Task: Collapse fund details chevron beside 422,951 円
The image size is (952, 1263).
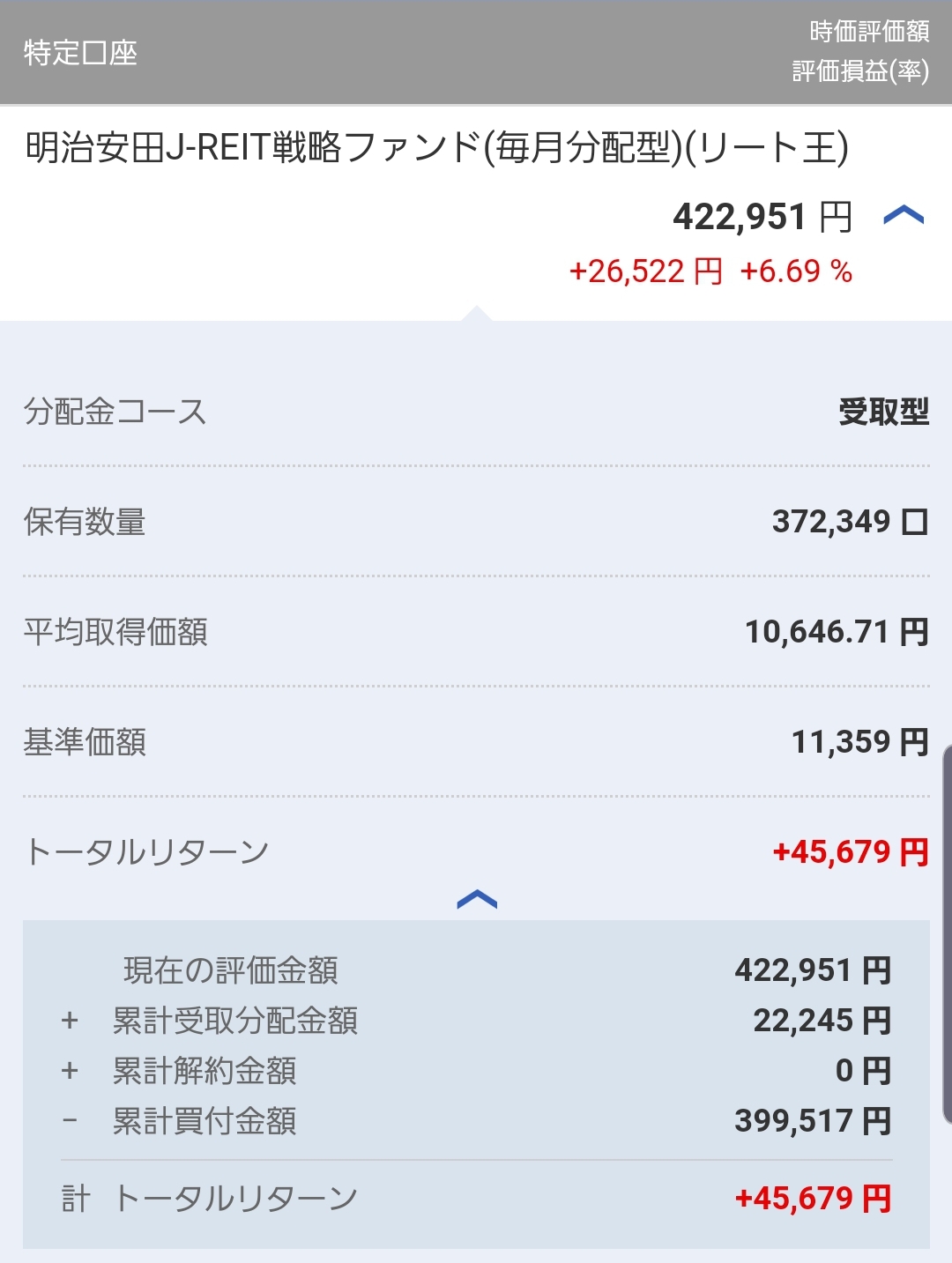Action: point(904,216)
